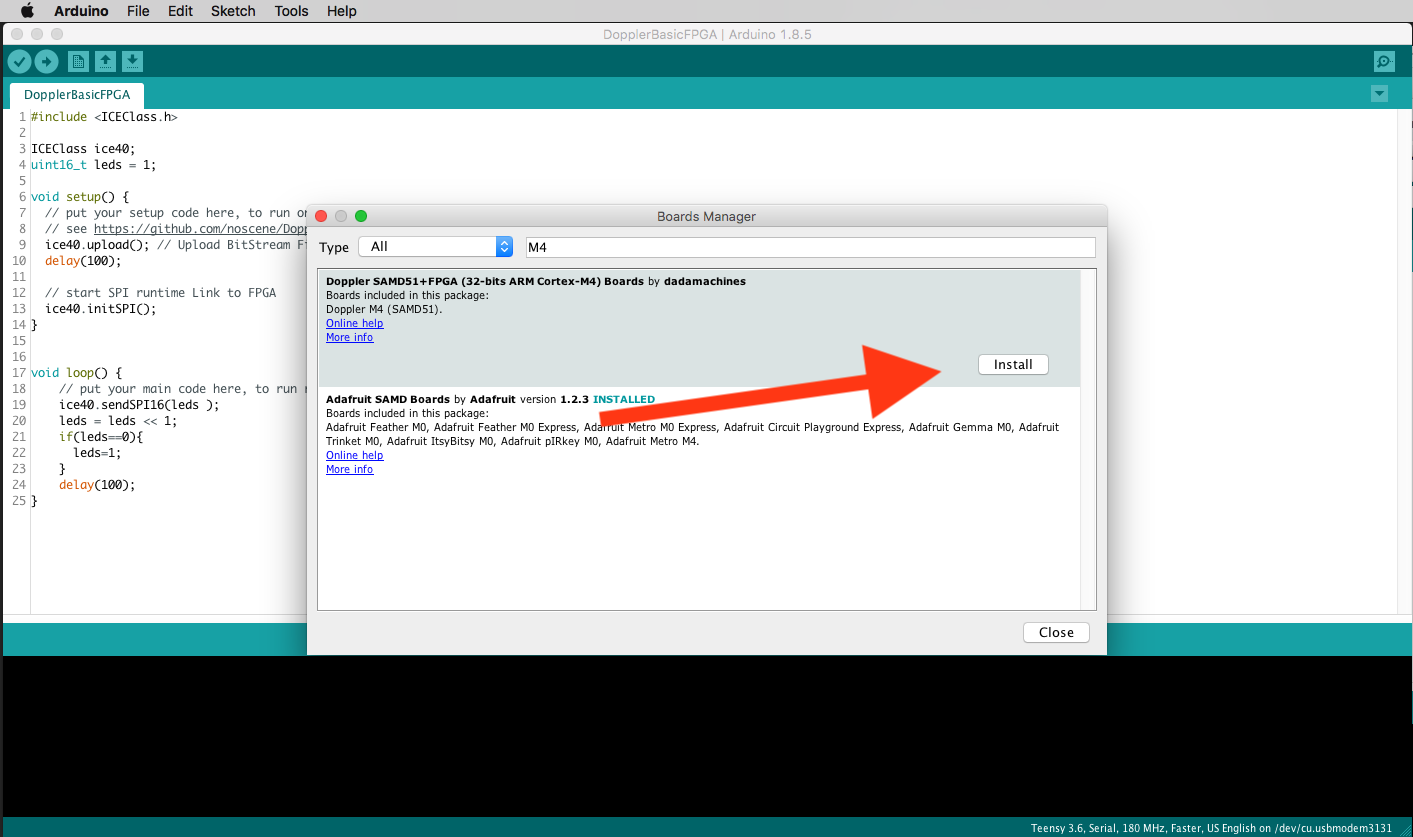This screenshot has height=837, width=1413.
Task: Open the Sketch menu
Action: (233, 11)
